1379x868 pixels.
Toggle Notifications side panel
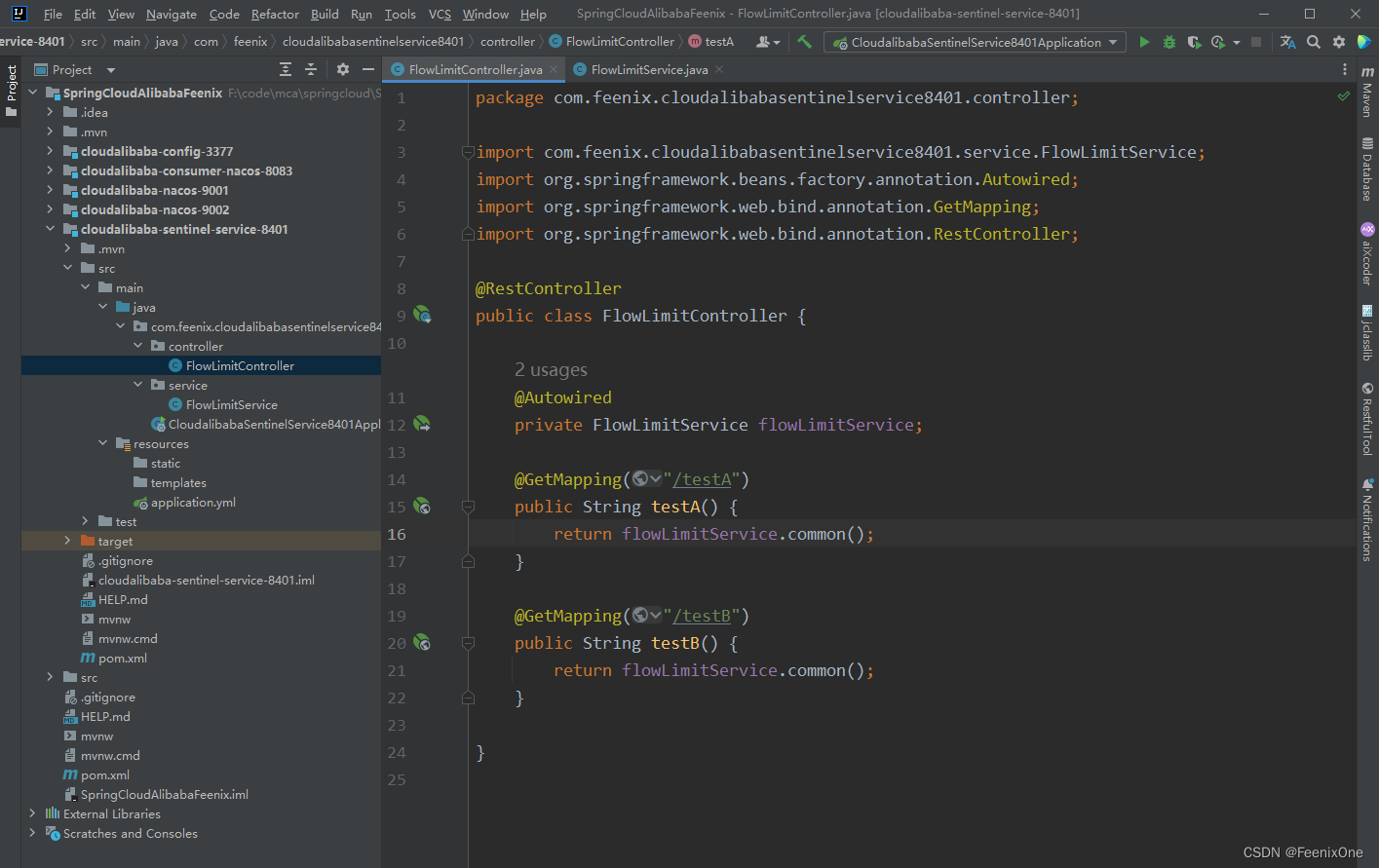[1367, 519]
